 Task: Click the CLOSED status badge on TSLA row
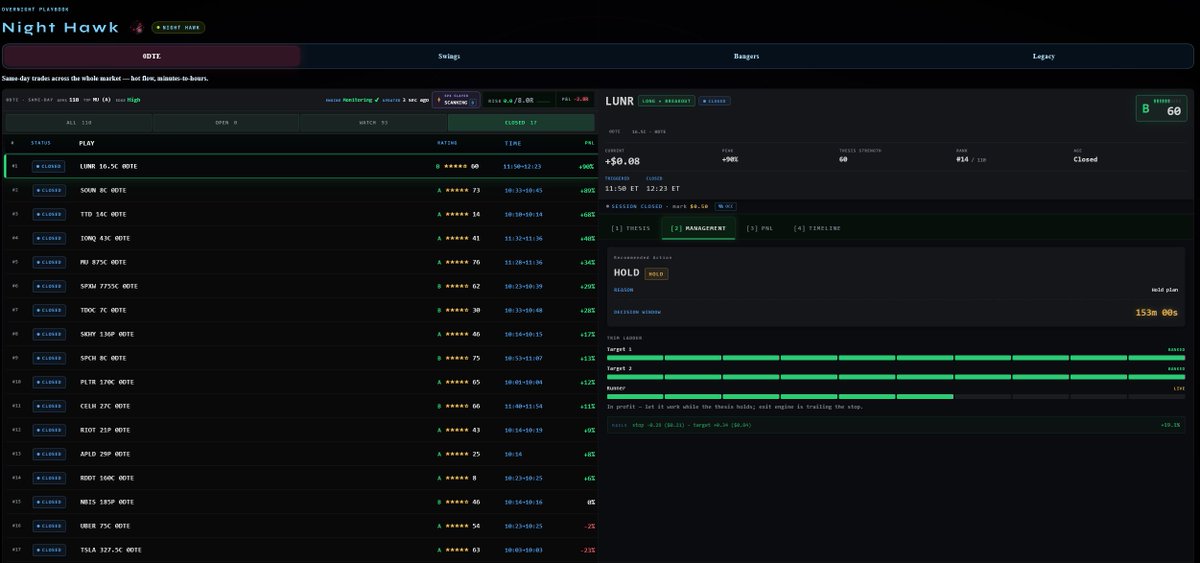48,550
